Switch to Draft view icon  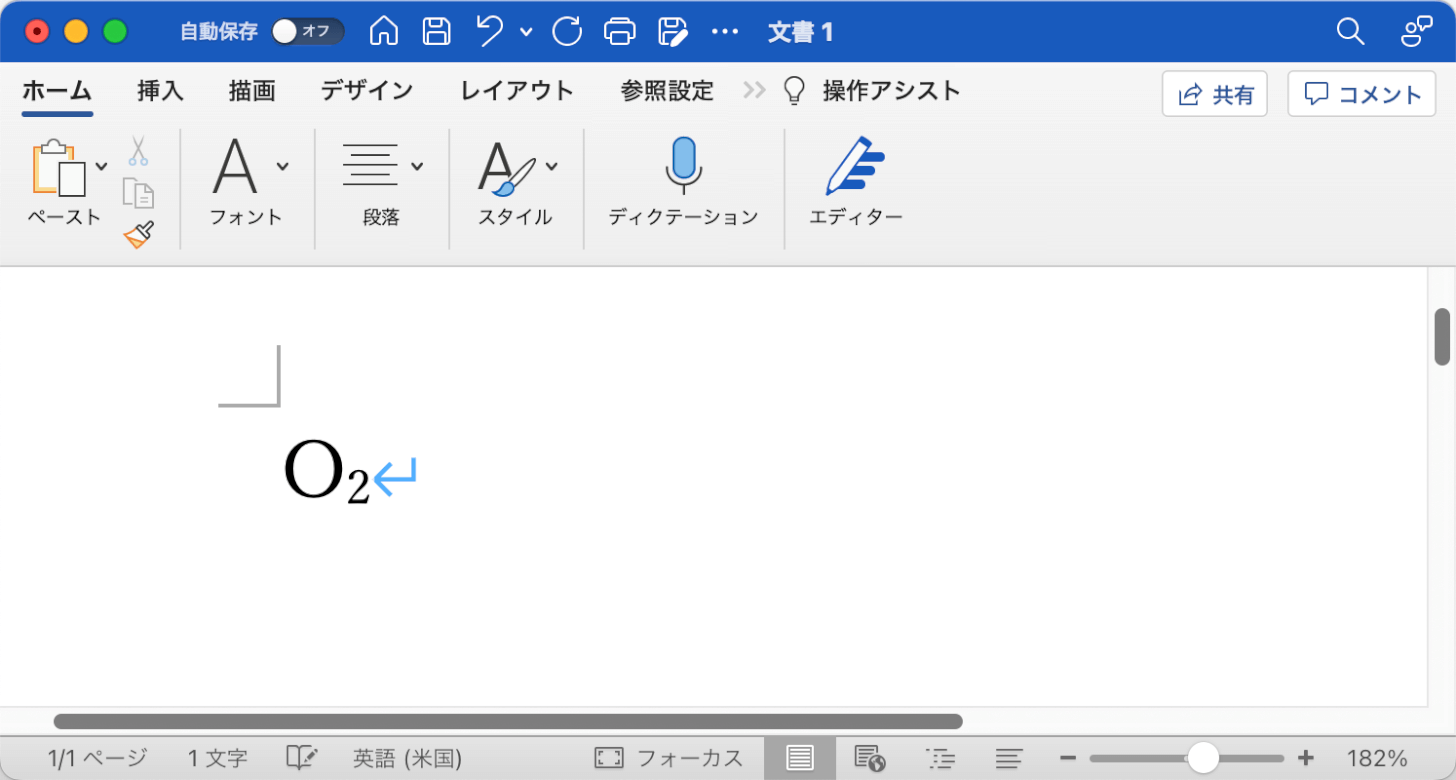tap(1009, 758)
